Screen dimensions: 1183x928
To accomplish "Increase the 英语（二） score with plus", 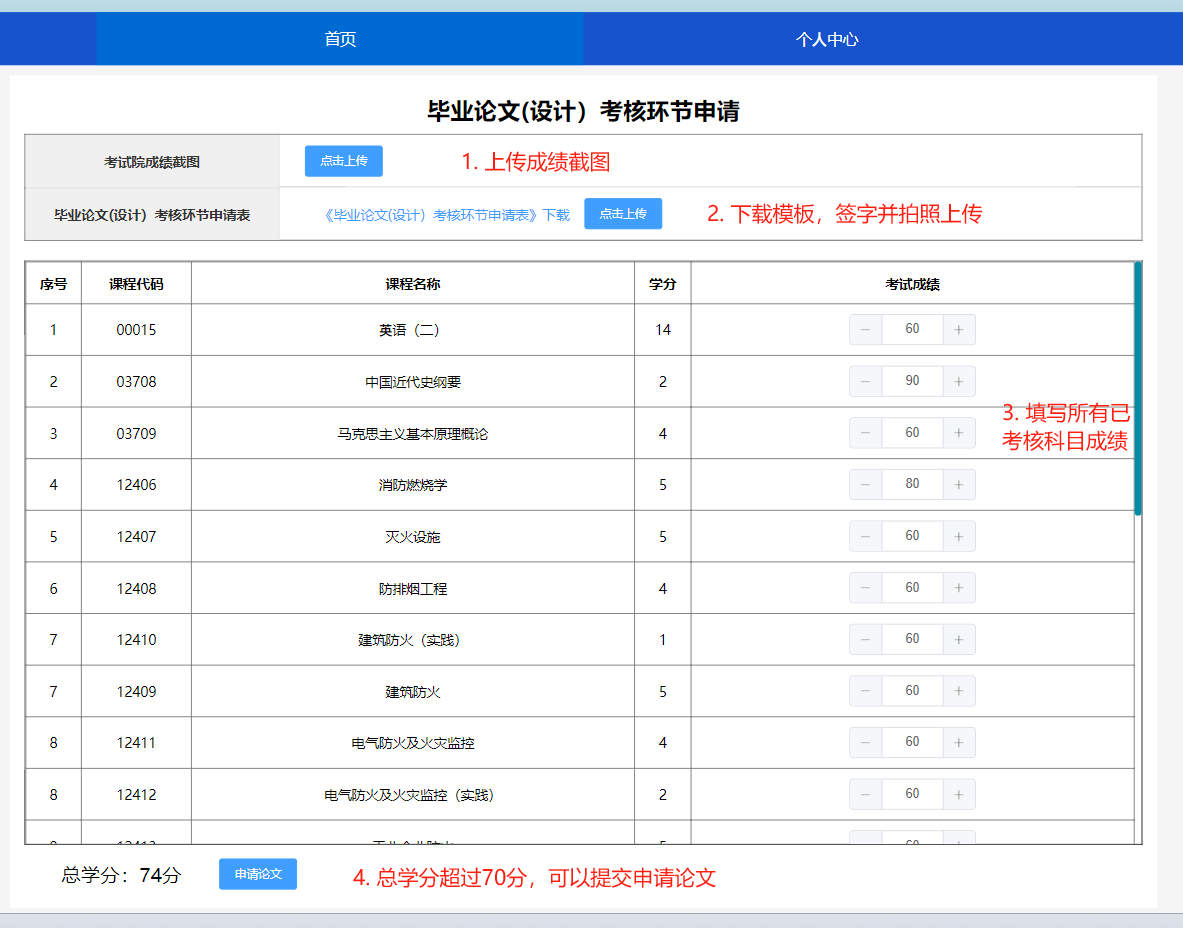I will (959, 330).
